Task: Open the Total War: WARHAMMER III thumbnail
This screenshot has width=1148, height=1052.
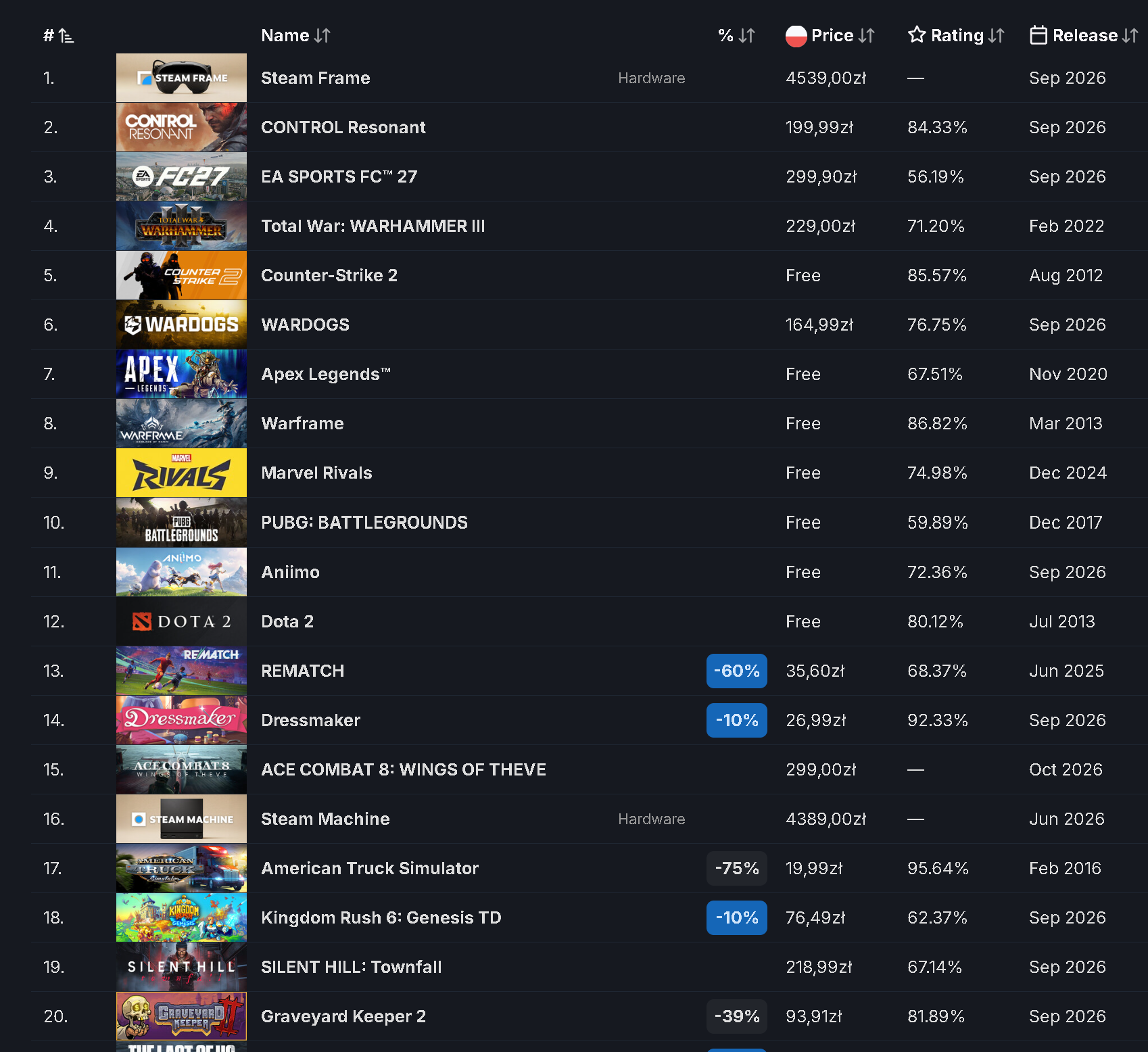Action: [181, 226]
